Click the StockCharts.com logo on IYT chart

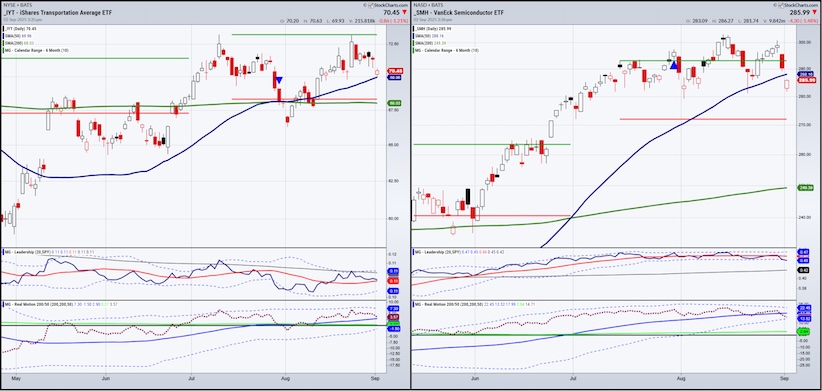coord(388,4)
